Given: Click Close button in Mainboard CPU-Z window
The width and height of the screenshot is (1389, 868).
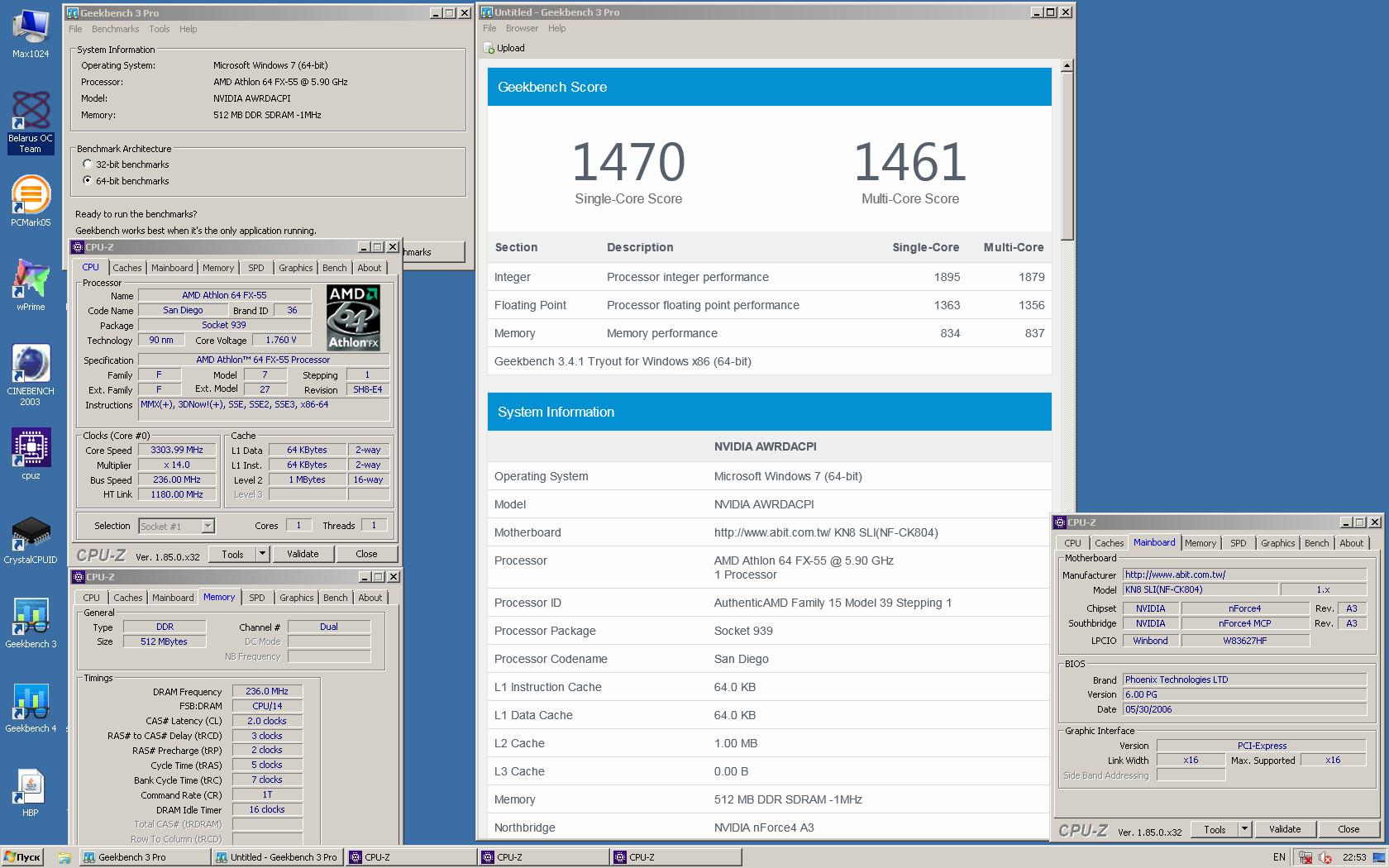Looking at the screenshot, I should tap(1348, 829).
